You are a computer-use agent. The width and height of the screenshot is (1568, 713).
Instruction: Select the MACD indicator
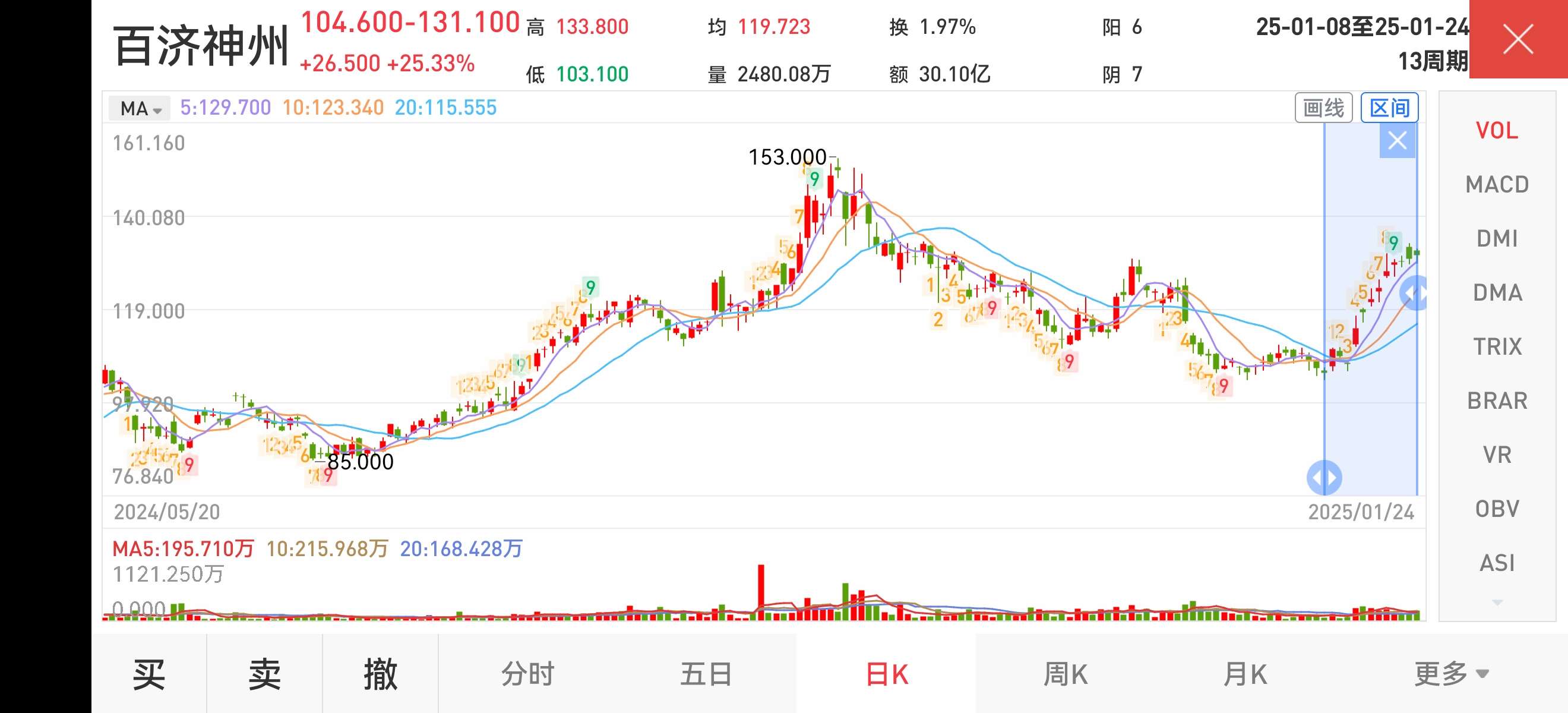(1497, 185)
